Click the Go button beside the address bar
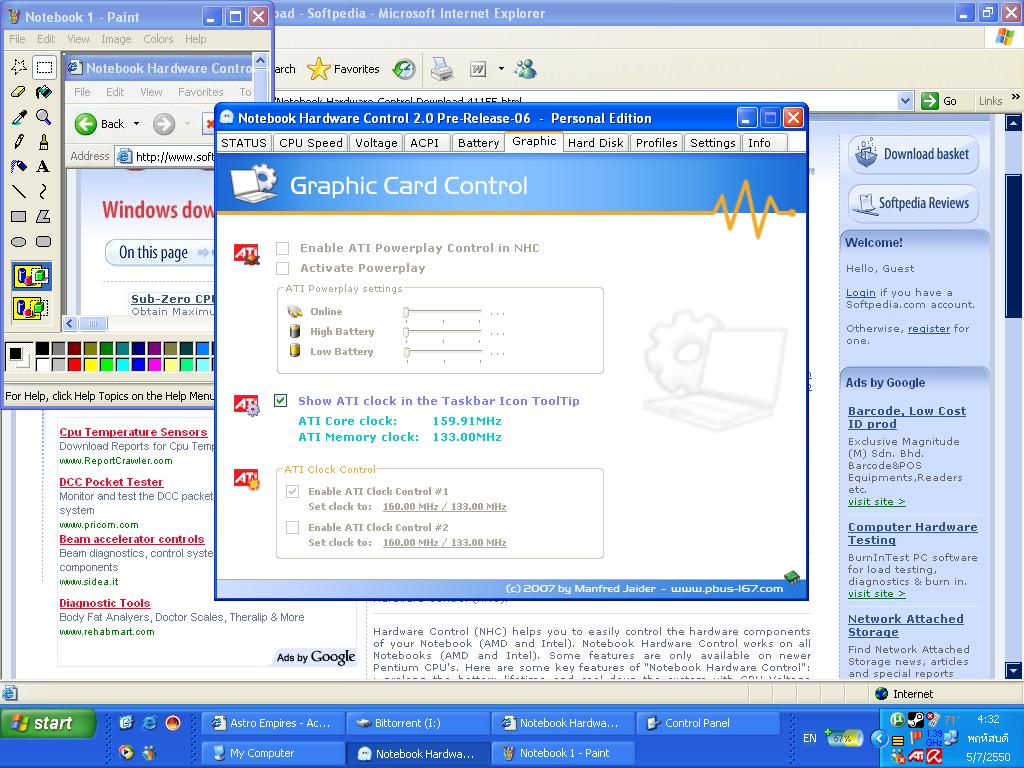The width and height of the screenshot is (1024, 768). 939,101
